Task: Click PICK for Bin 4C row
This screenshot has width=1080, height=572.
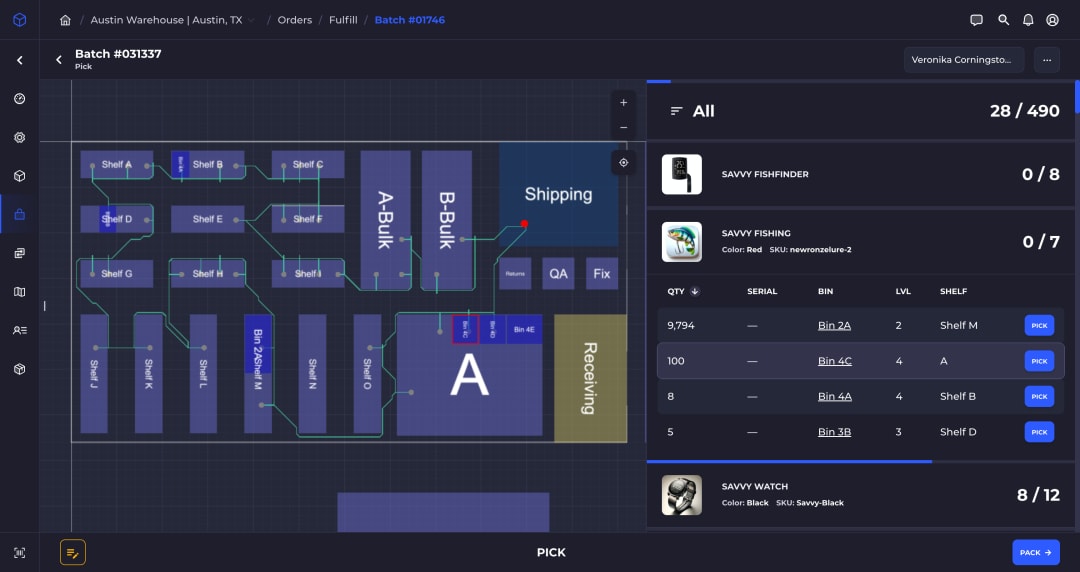Action: [x=1039, y=361]
